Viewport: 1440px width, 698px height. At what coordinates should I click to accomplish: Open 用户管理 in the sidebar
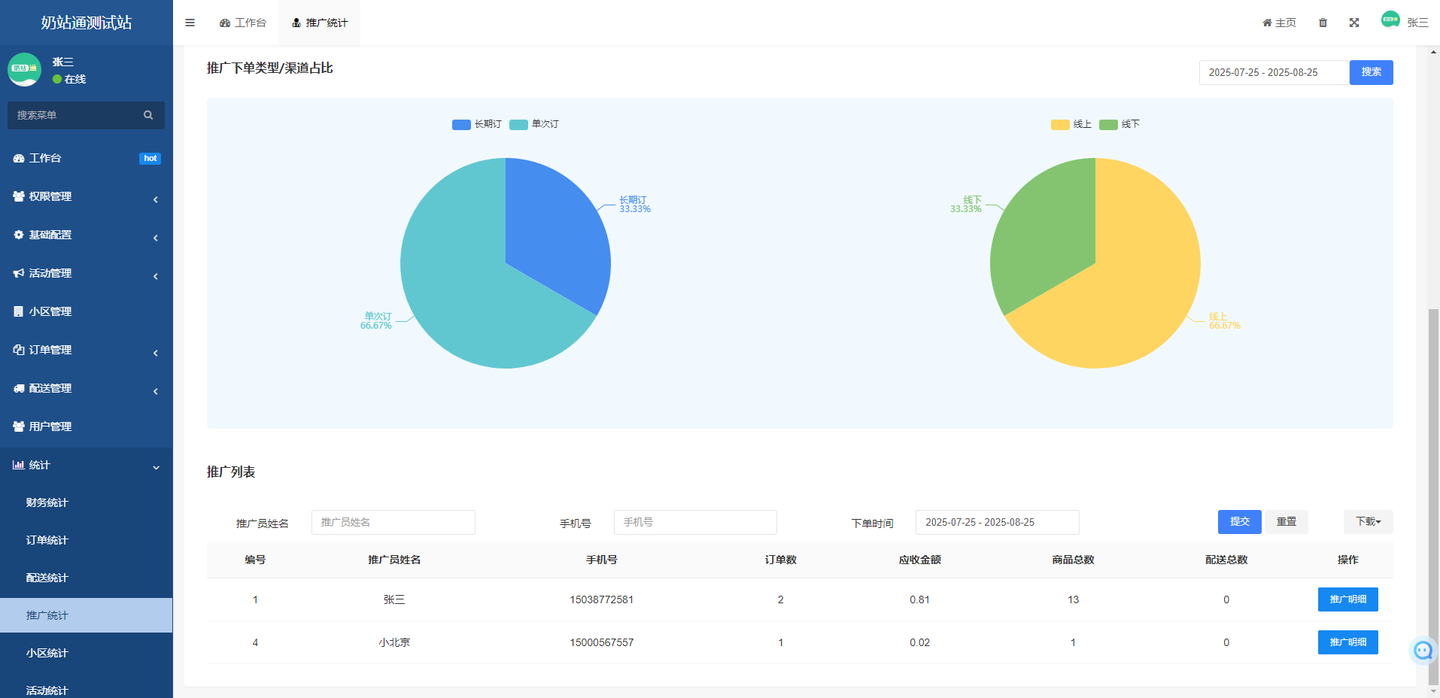86,426
